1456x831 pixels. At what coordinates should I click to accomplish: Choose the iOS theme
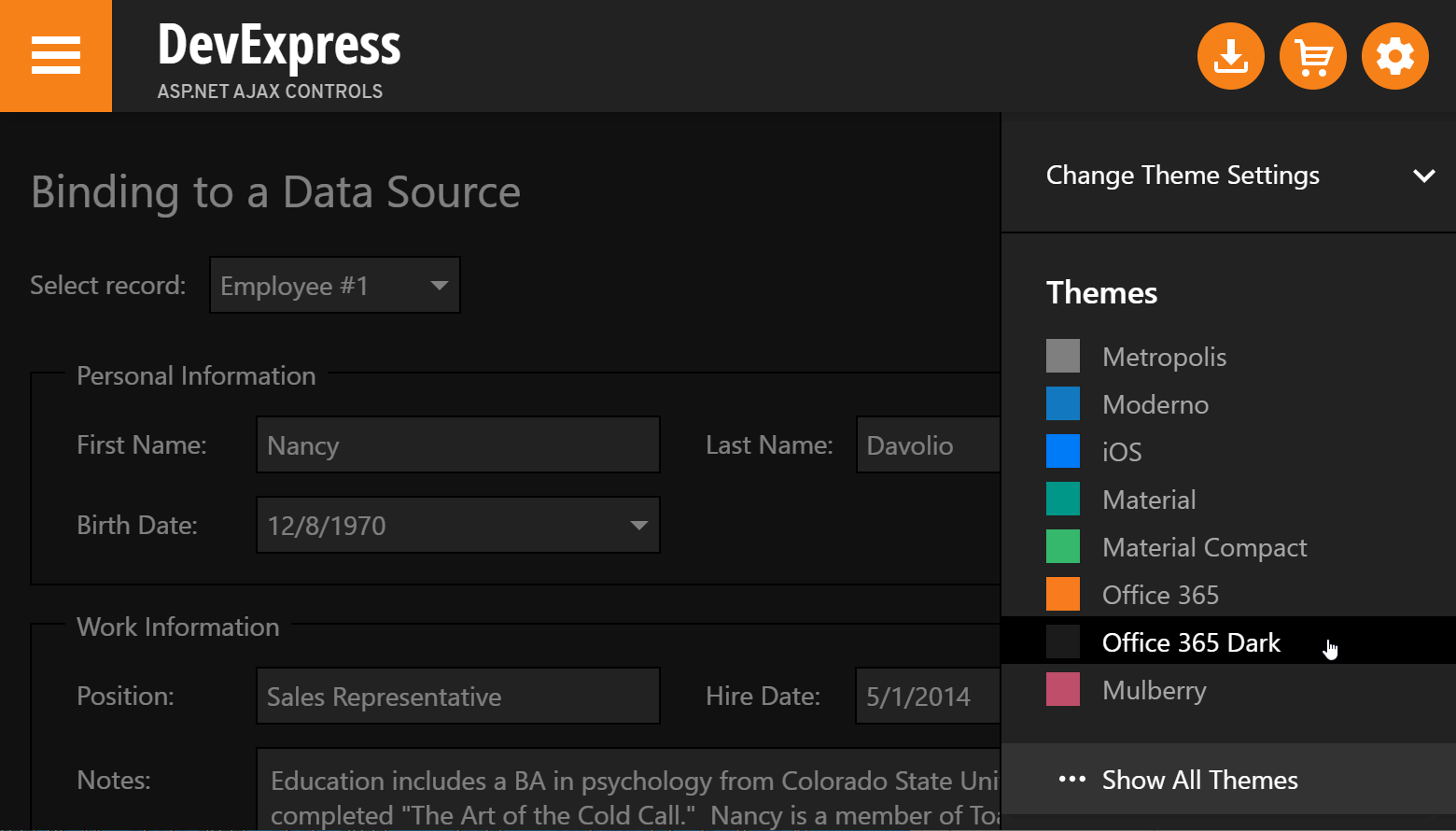point(1228,452)
